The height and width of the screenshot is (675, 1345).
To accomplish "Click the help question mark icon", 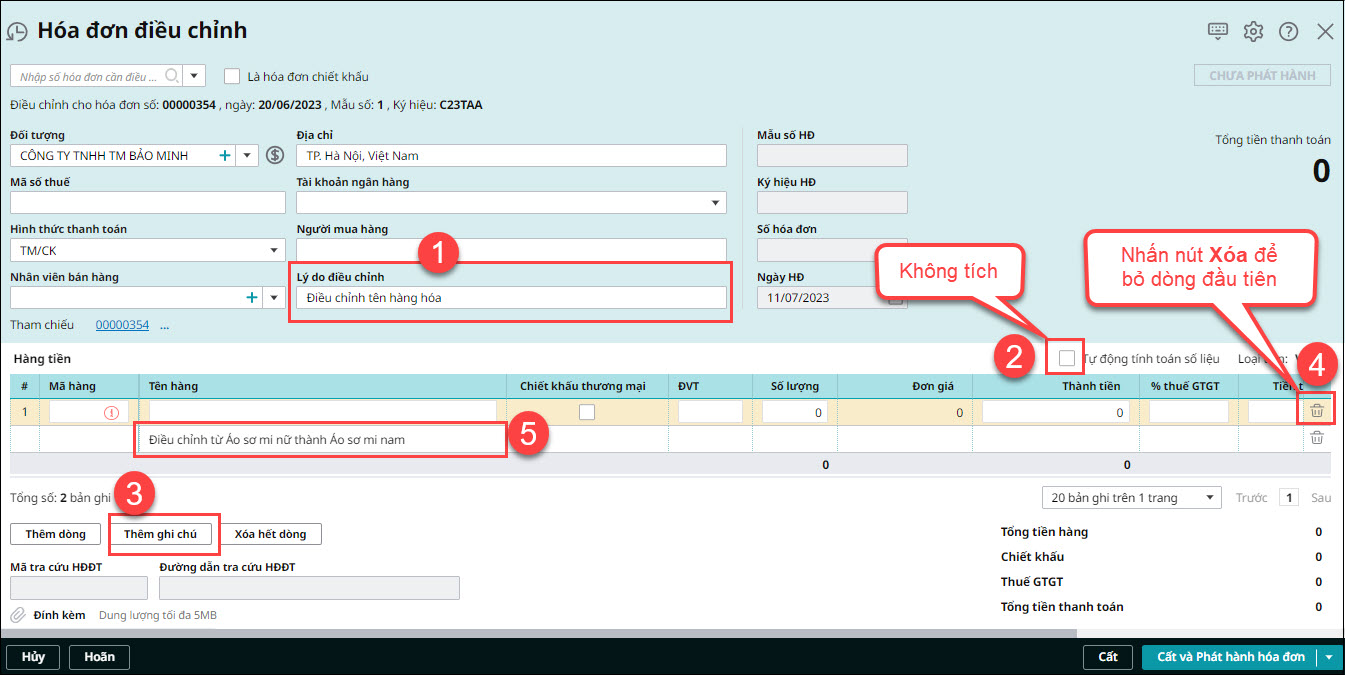I will coord(1288,31).
